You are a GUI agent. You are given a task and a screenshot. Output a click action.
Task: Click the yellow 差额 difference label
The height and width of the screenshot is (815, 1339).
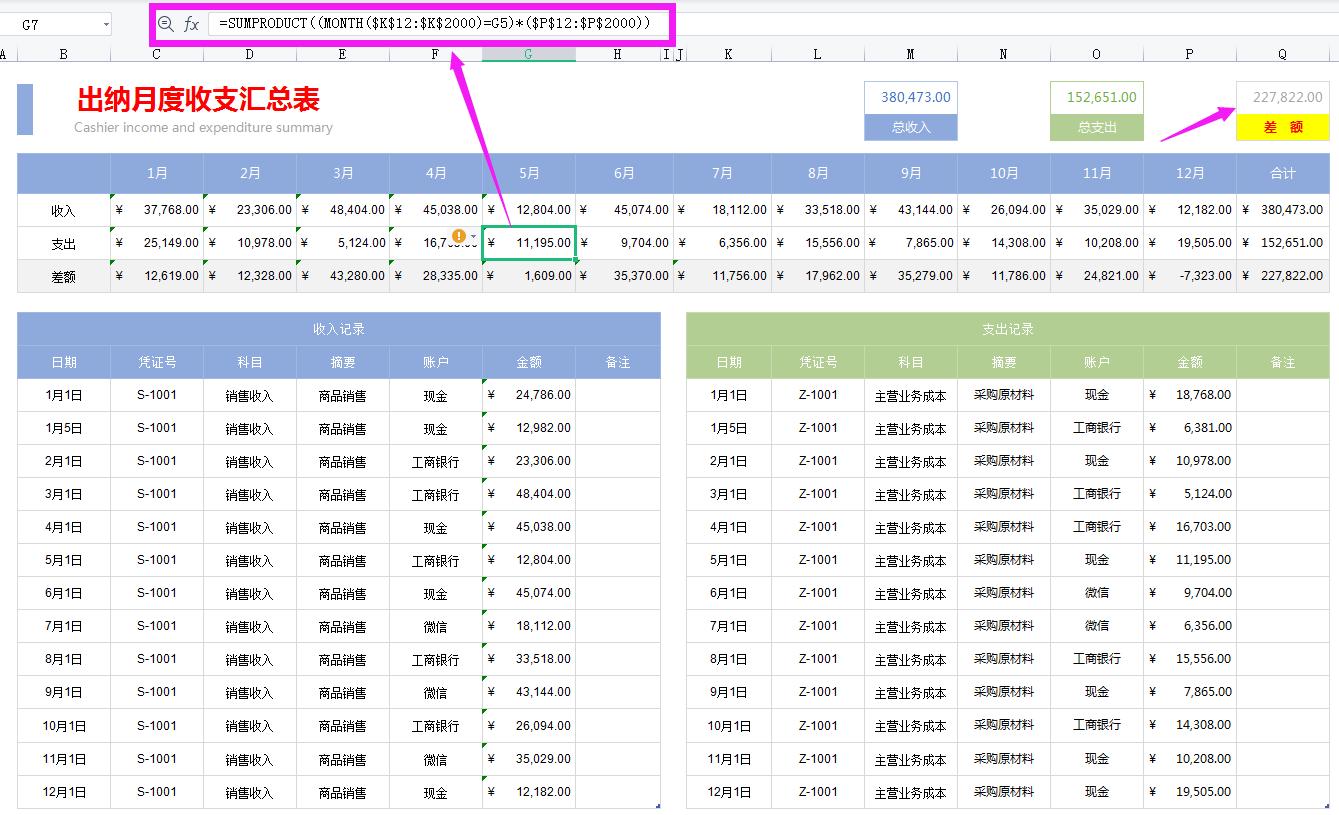click(x=1283, y=127)
